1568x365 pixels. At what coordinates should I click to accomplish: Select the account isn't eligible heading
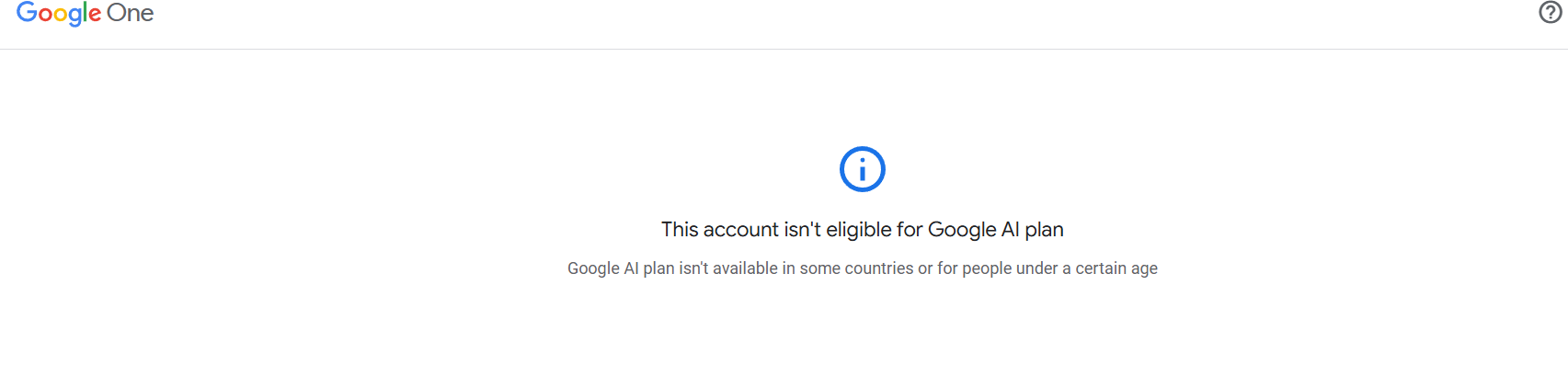(863, 230)
